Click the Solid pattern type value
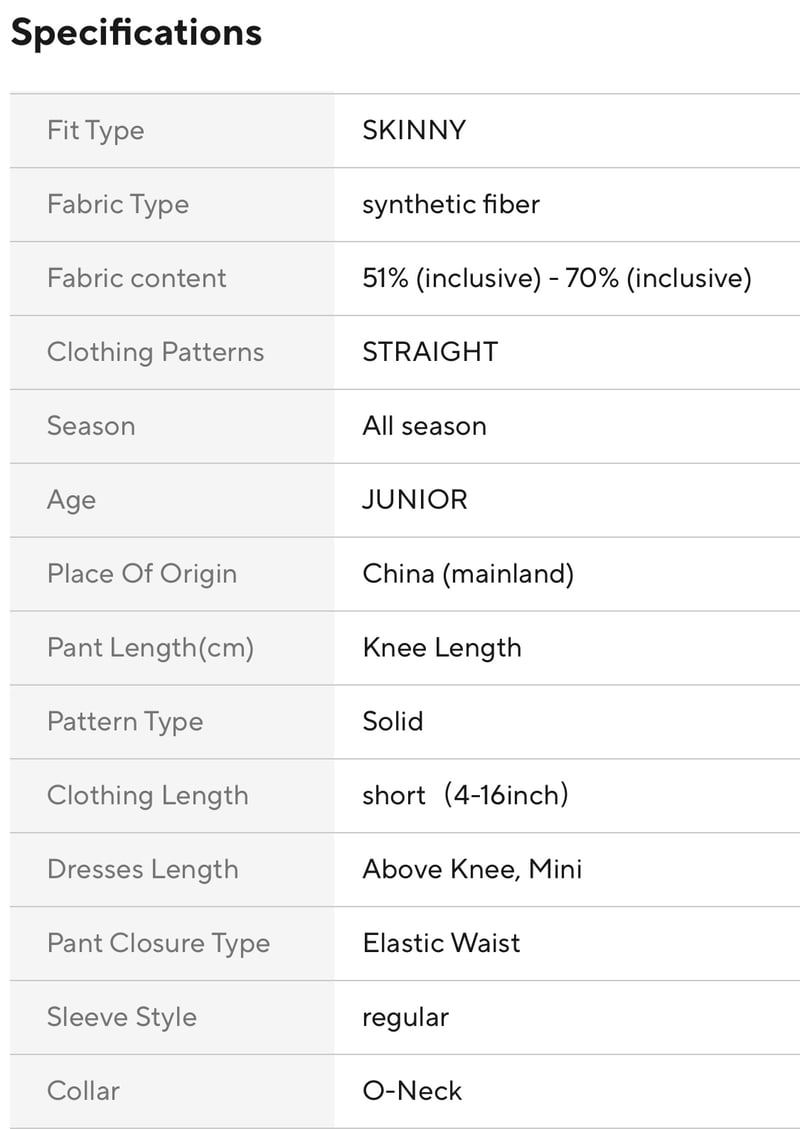The image size is (800, 1129). click(x=392, y=721)
